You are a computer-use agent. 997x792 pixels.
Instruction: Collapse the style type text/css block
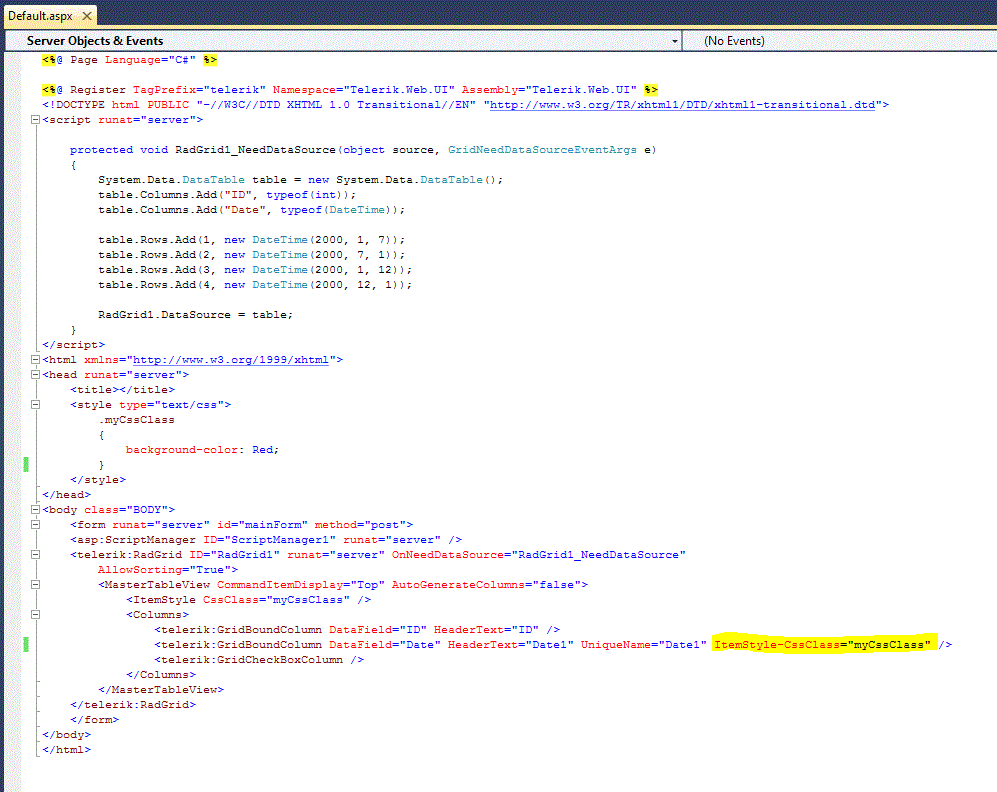coord(36,405)
